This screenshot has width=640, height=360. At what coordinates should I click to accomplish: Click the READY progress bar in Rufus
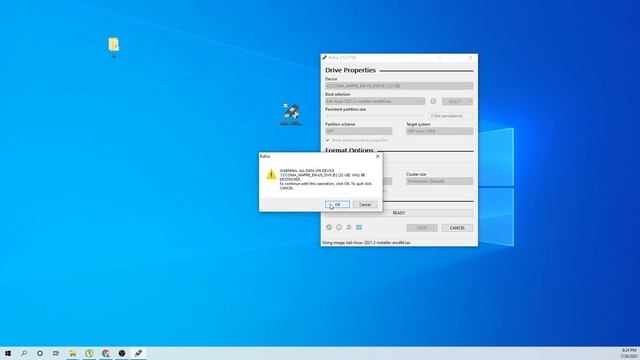(x=399, y=213)
